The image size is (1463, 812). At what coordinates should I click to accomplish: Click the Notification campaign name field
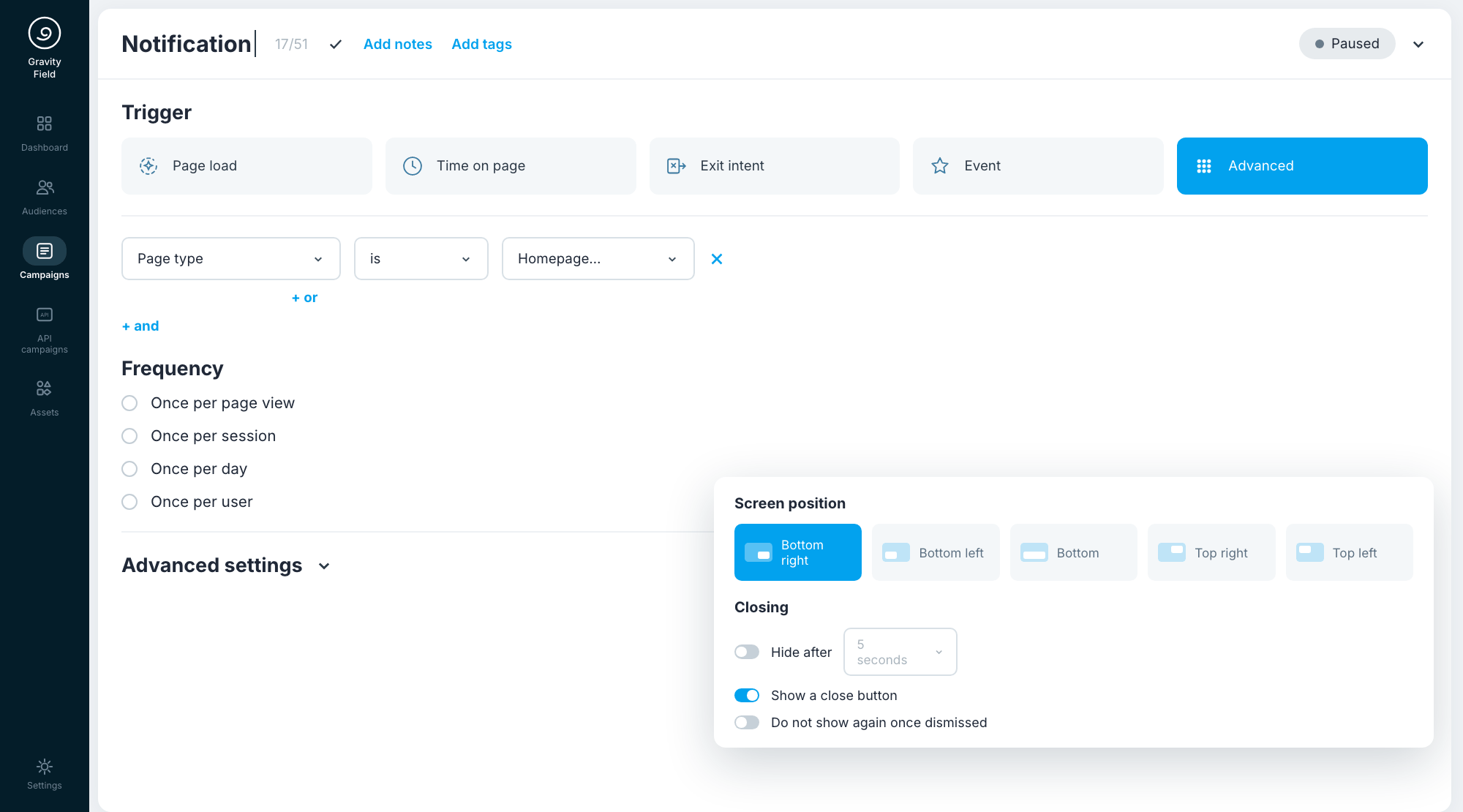click(189, 44)
